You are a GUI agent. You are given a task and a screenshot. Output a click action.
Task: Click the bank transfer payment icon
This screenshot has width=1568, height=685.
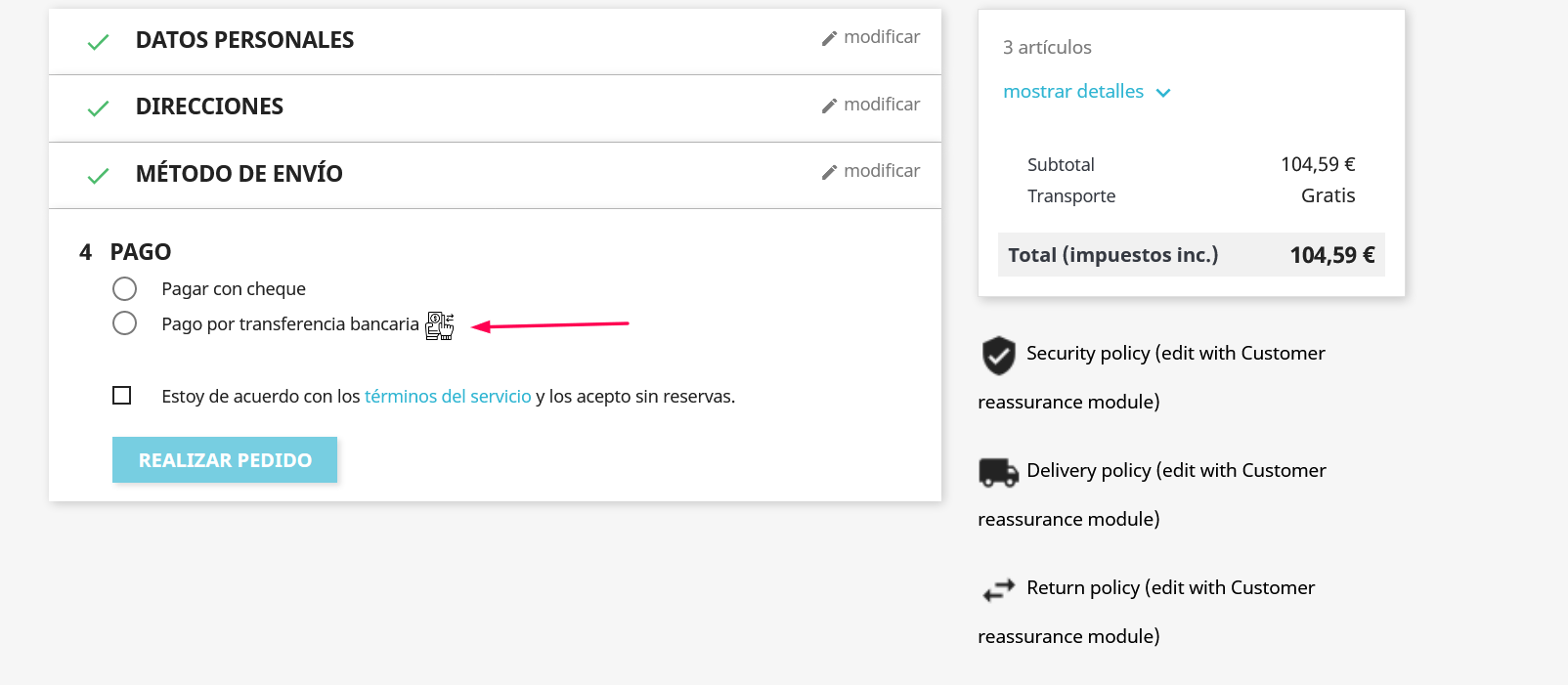coord(440,325)
